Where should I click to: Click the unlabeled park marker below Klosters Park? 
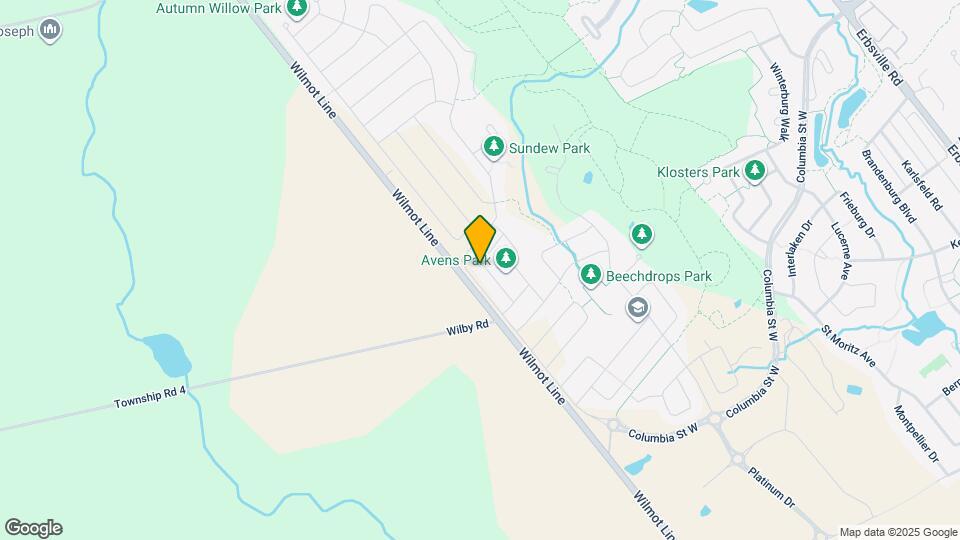click(642, 235)
